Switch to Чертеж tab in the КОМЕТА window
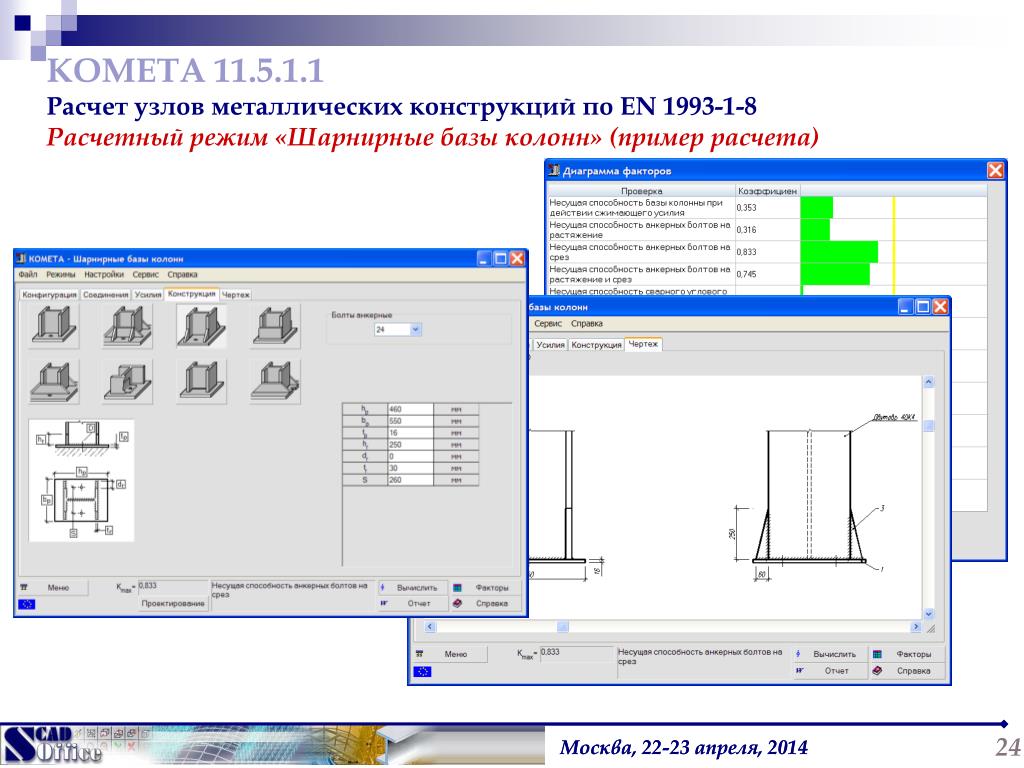1024x768 pixels. 236,295
